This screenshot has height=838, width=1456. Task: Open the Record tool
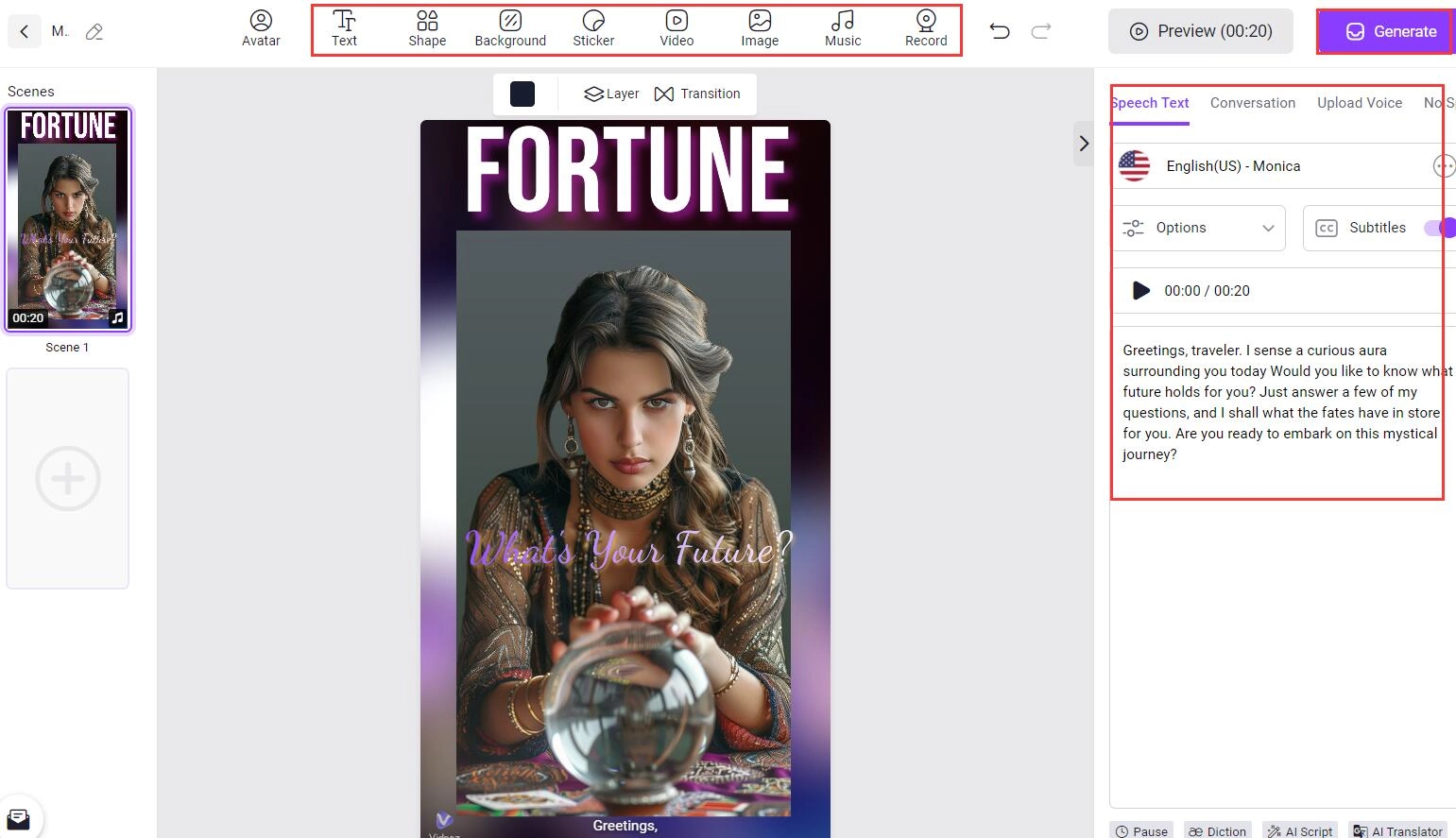(x=926, y=28)
